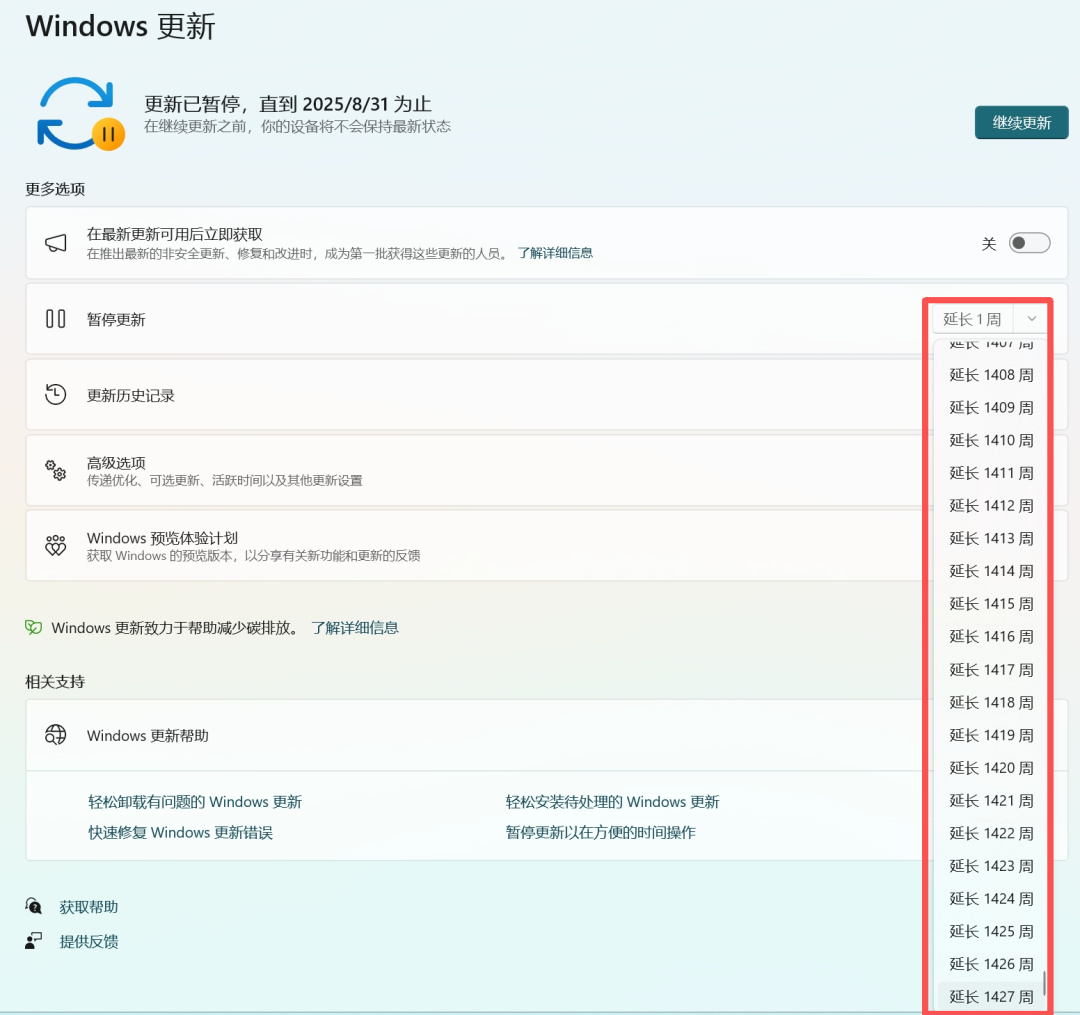Pick 延长 1418 周 option

pos(991,702)
